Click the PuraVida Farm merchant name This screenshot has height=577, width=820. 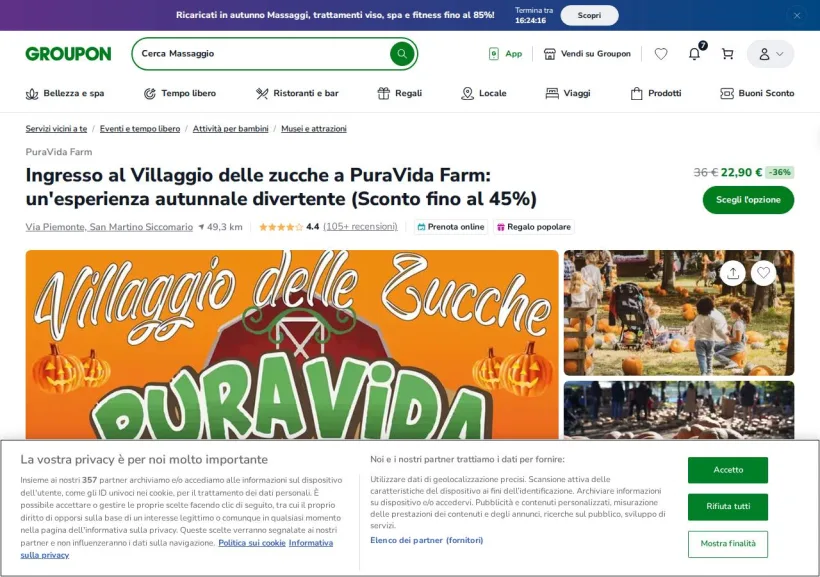(x=59, y=152)
